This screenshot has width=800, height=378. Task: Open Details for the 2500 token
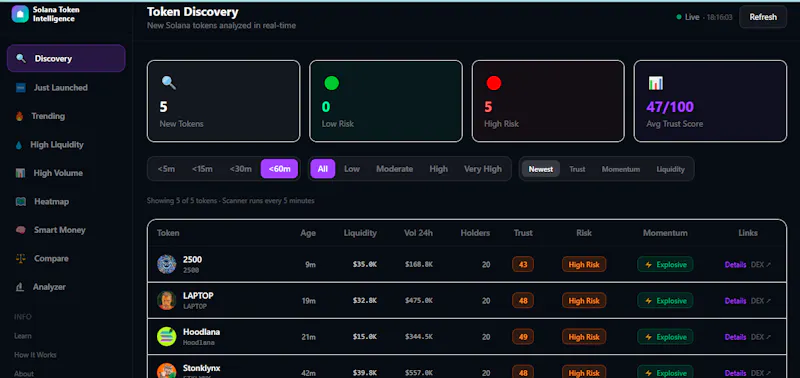tap(735, 265)
